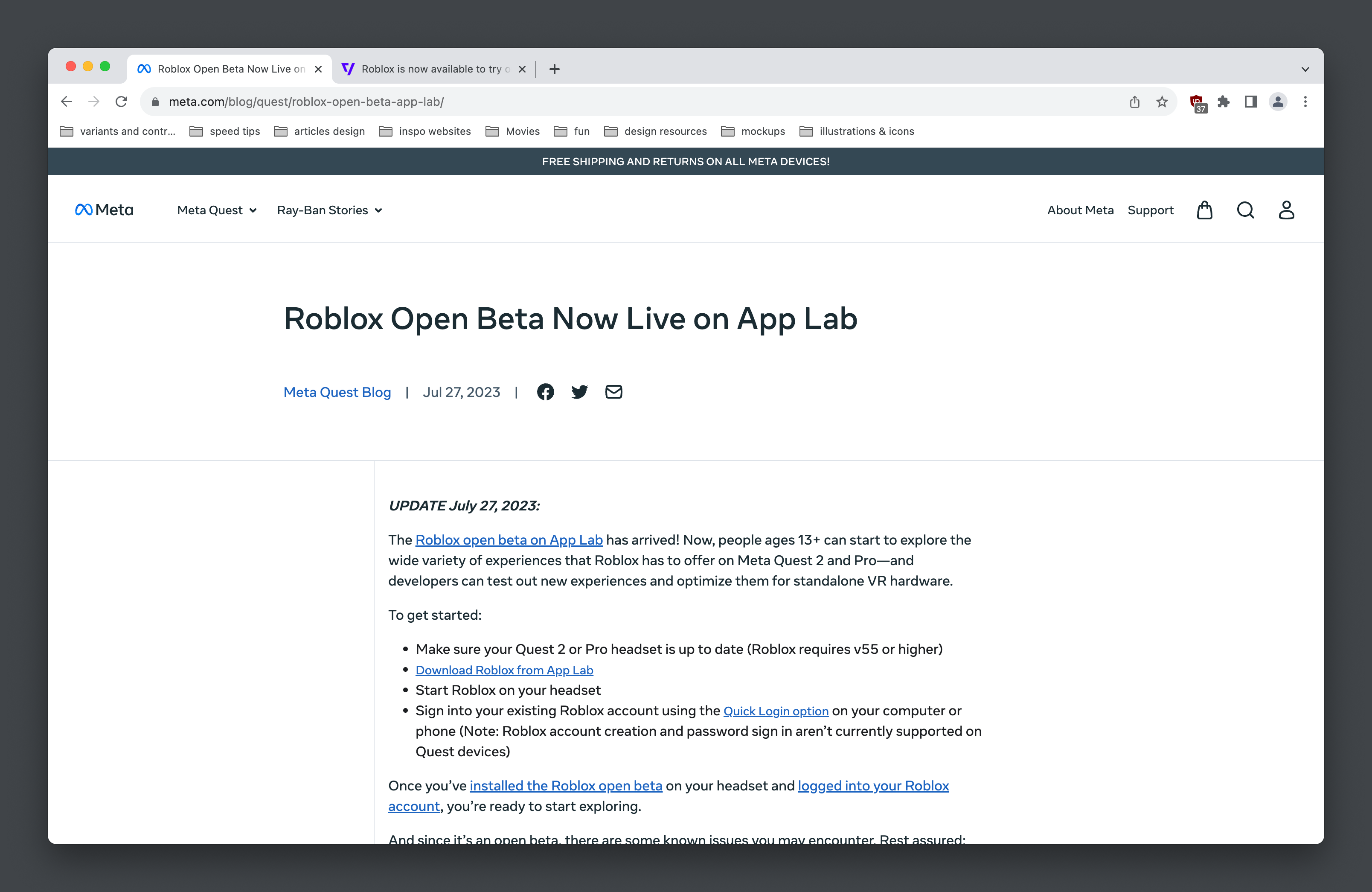Open the Extensions puzzle piece menu
The width and height of the screenshot is (1372, 892).
tap(1223, 102)
